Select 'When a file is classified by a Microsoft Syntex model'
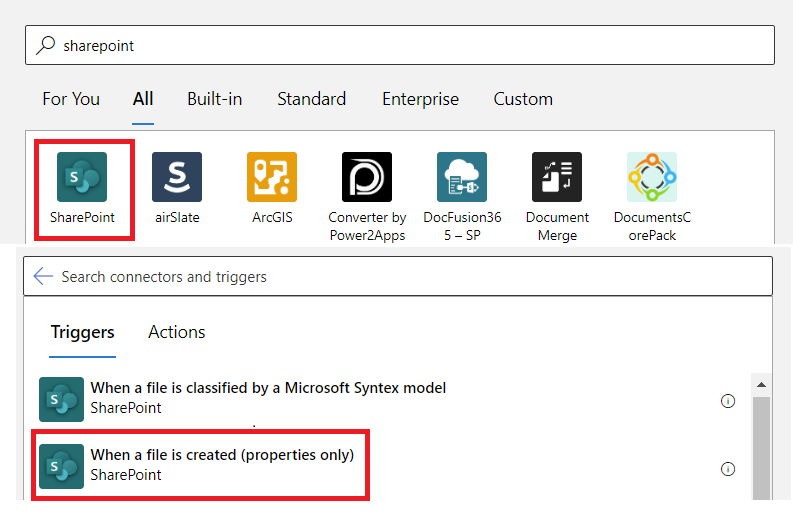 pos(268,397)
